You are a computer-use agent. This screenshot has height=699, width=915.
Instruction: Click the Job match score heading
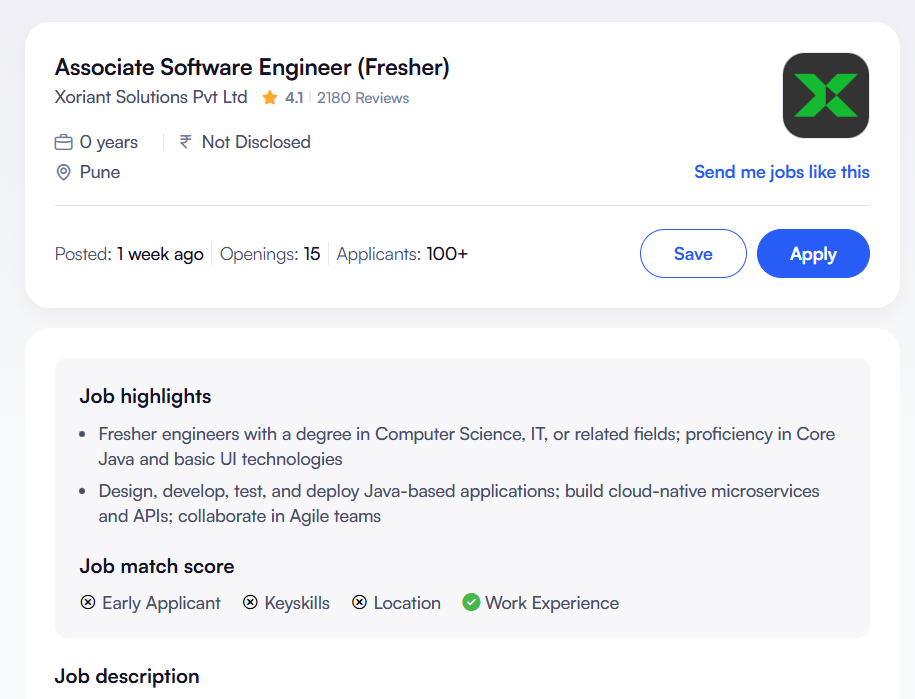pos(157,567)
